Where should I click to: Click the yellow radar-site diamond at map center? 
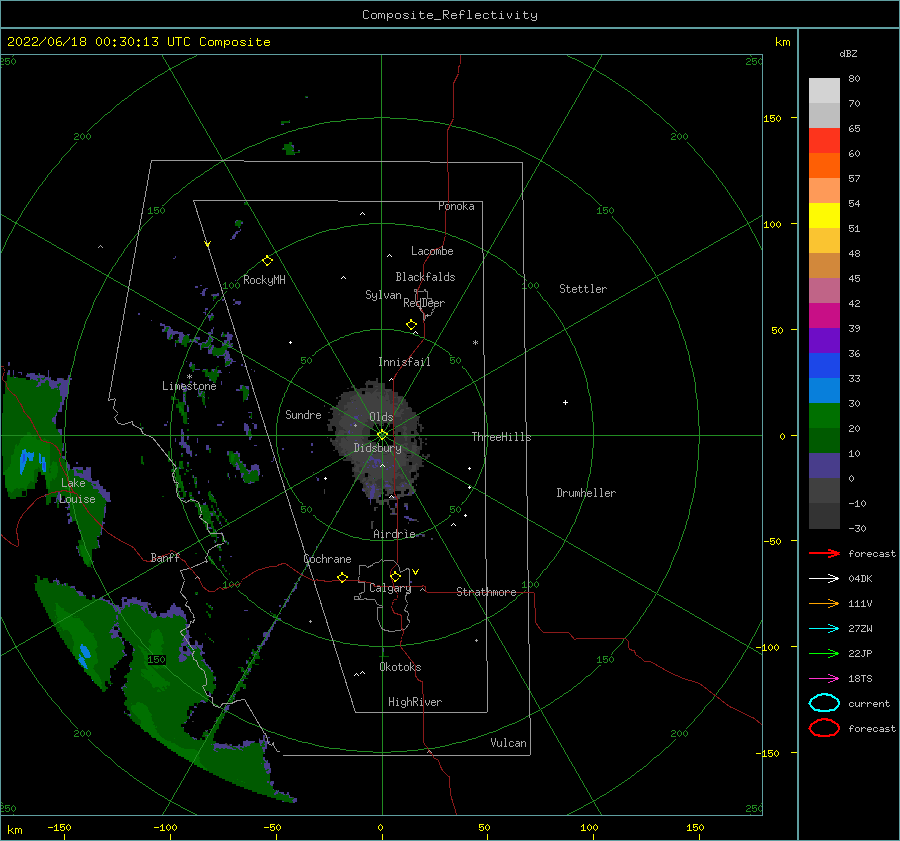tap(382, 435)
